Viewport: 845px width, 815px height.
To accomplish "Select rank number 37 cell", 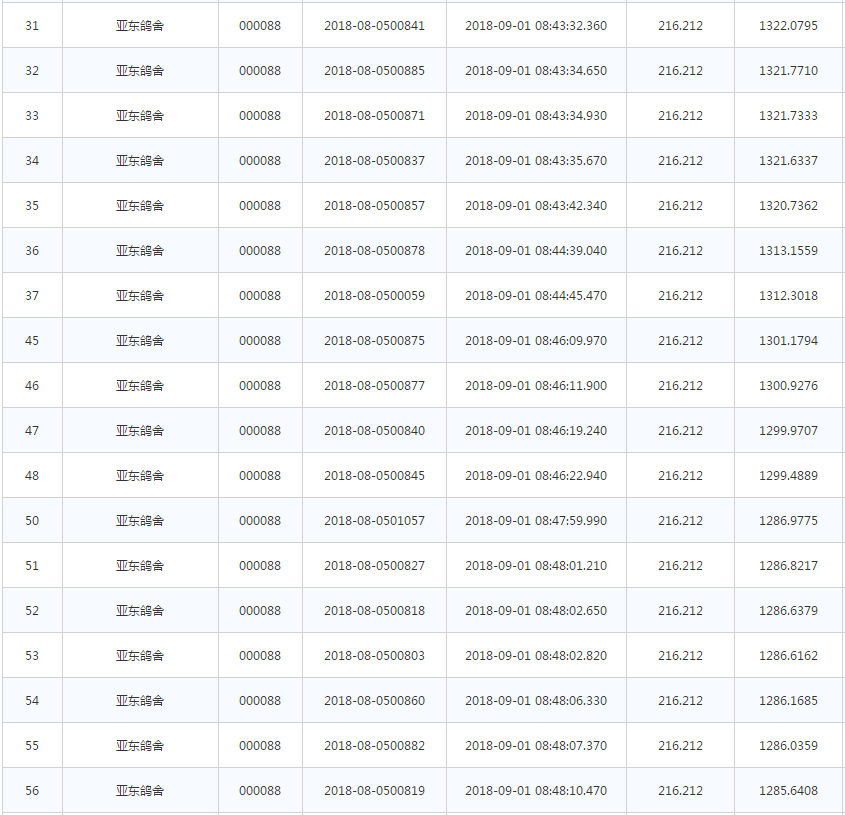I will tap(32, 295).
